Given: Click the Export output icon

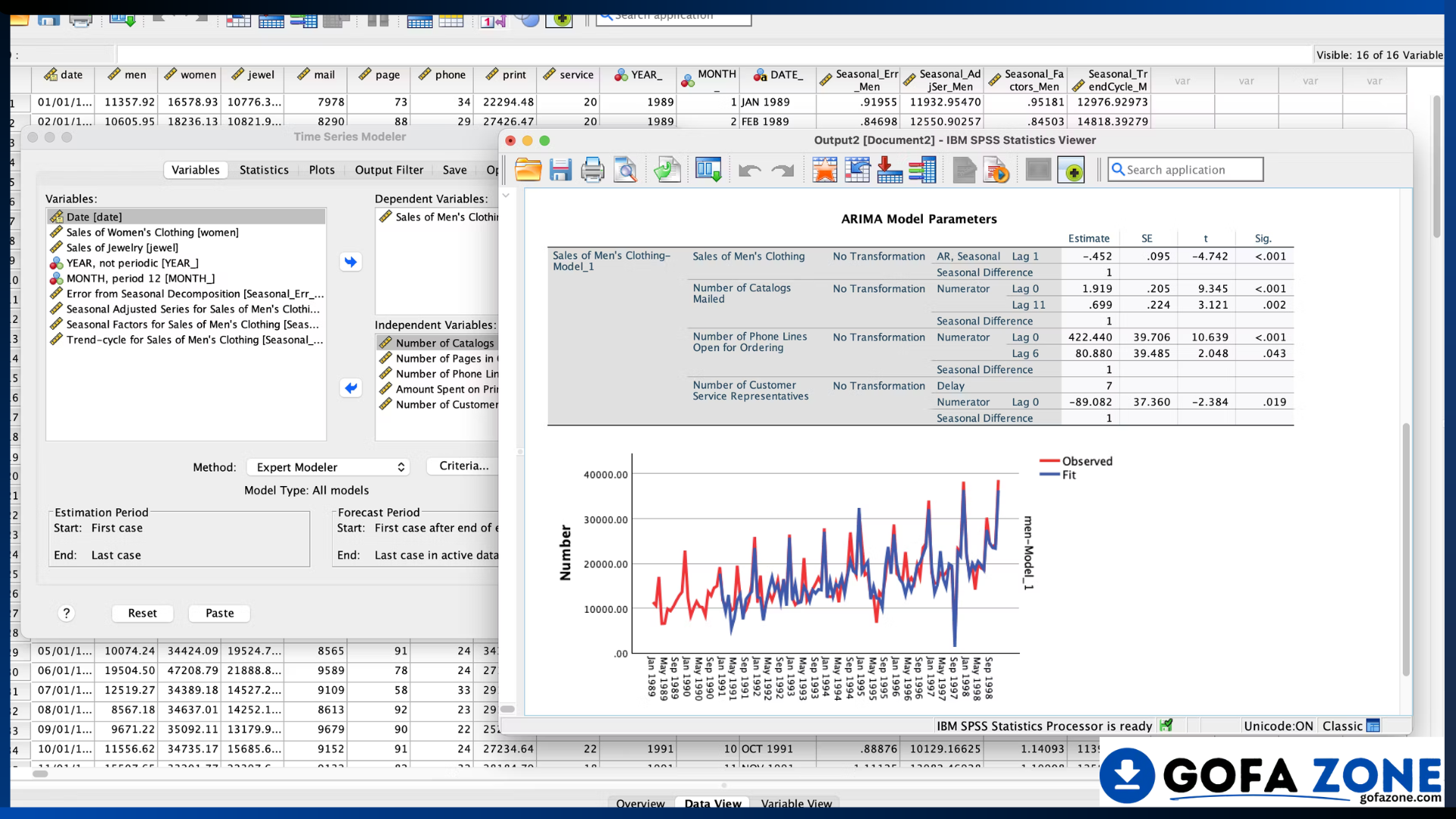Looking at the screenshot, I should [x=667, y=170].
